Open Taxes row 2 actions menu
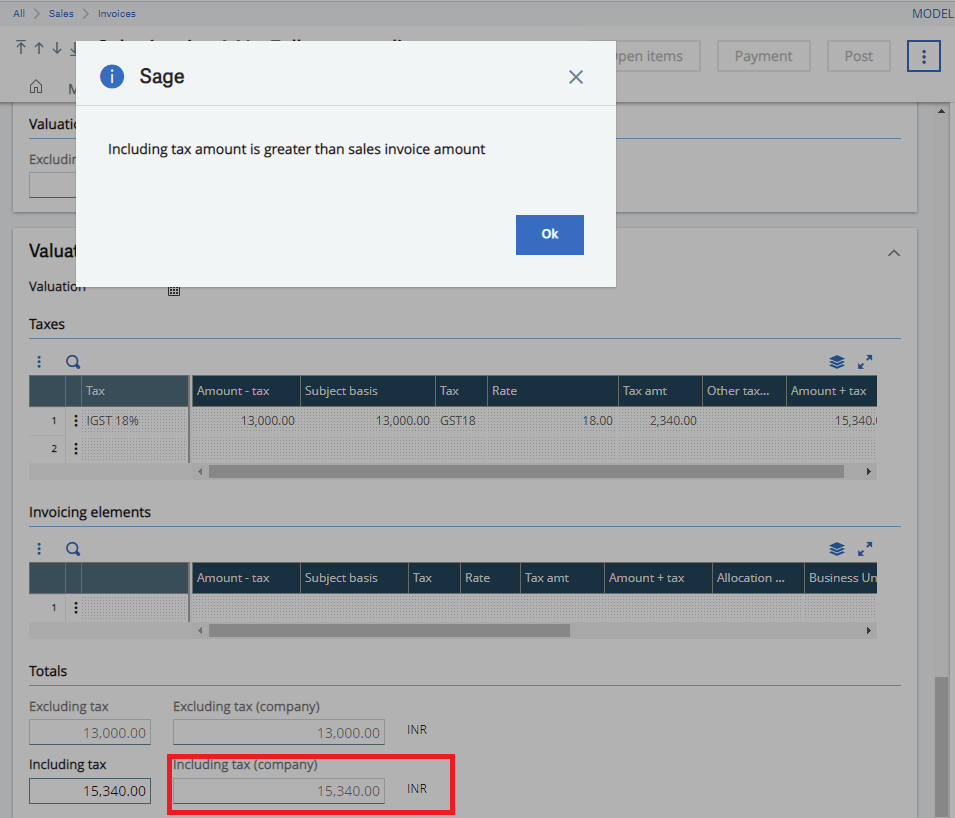 click(x=76, y=449)
